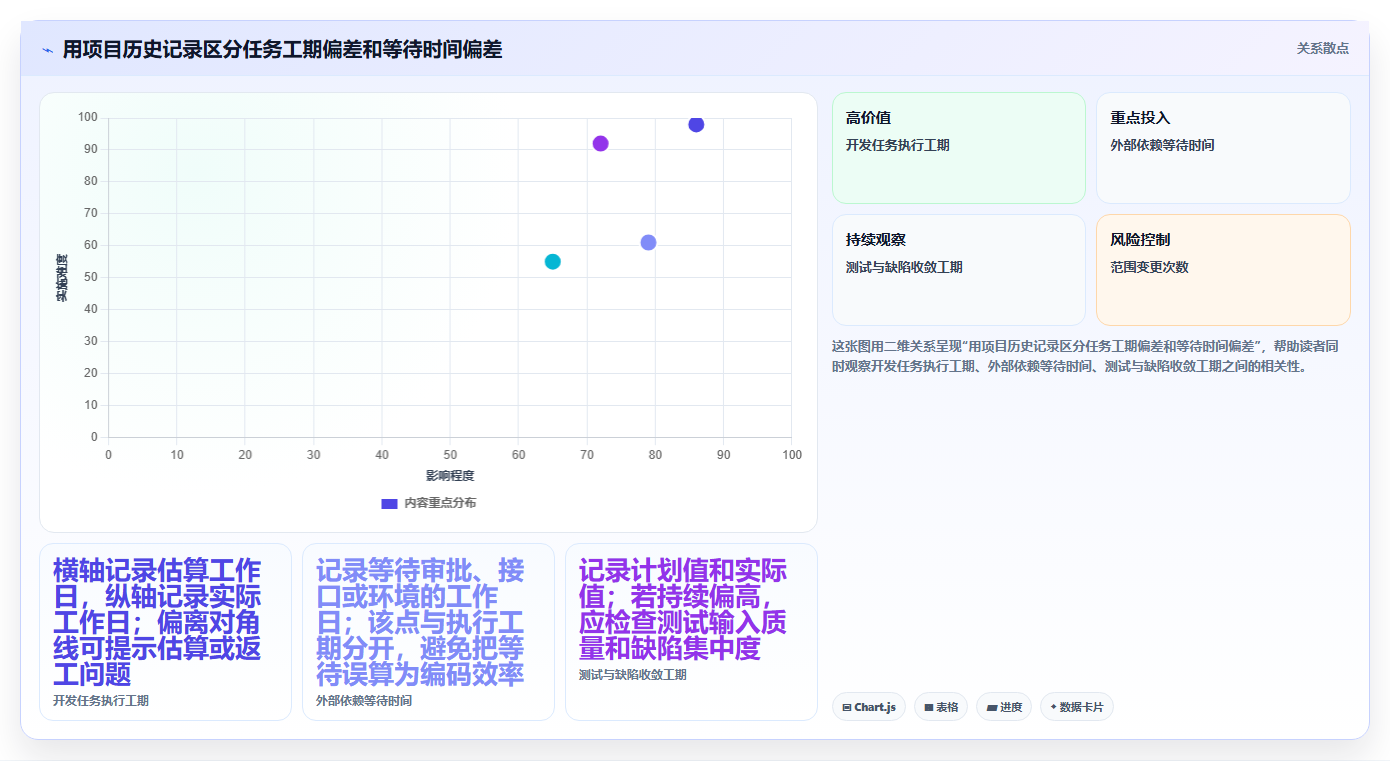Click the text 范围变更次数
Screen dimensions: 1390x761
[x=1149, y=267]
